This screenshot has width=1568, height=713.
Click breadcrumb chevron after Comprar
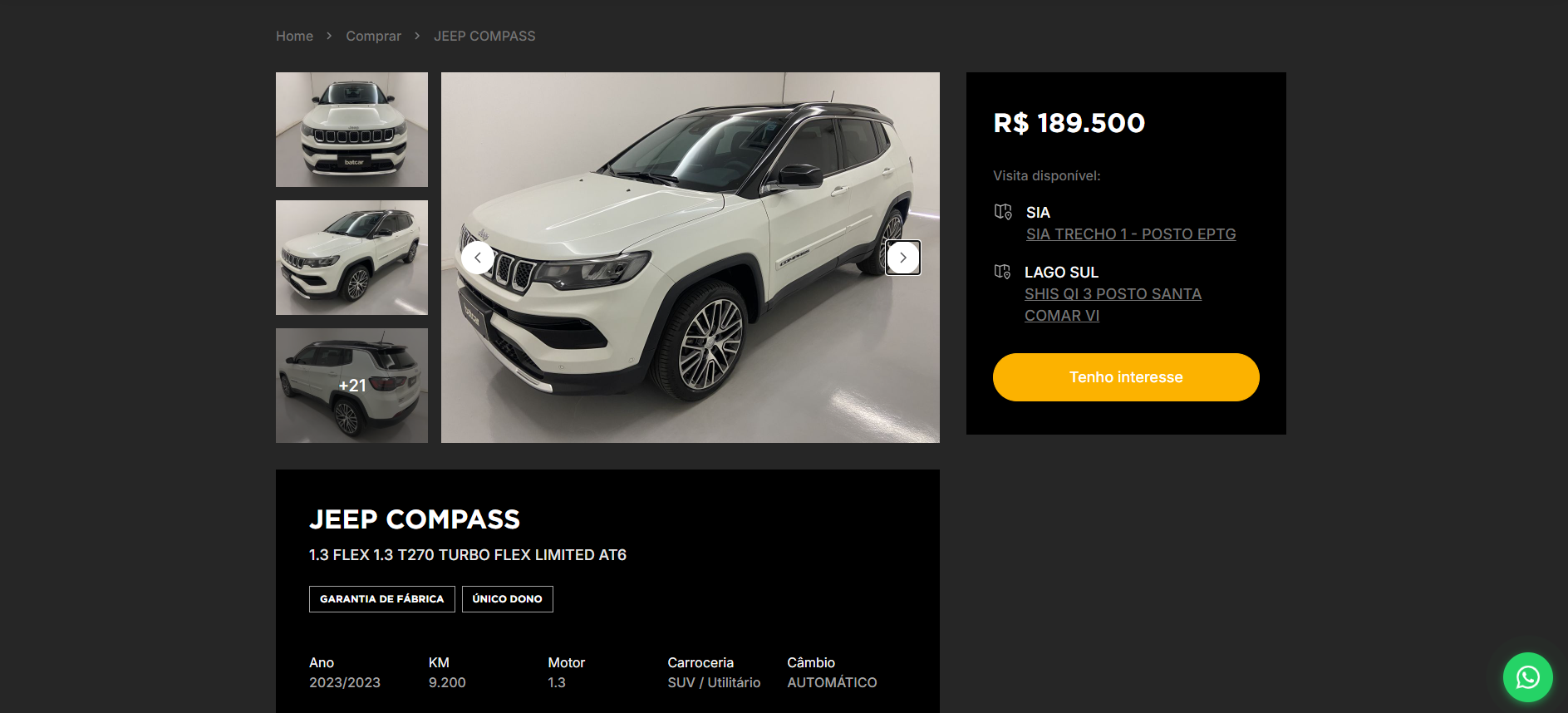click(x=417, y=36)
